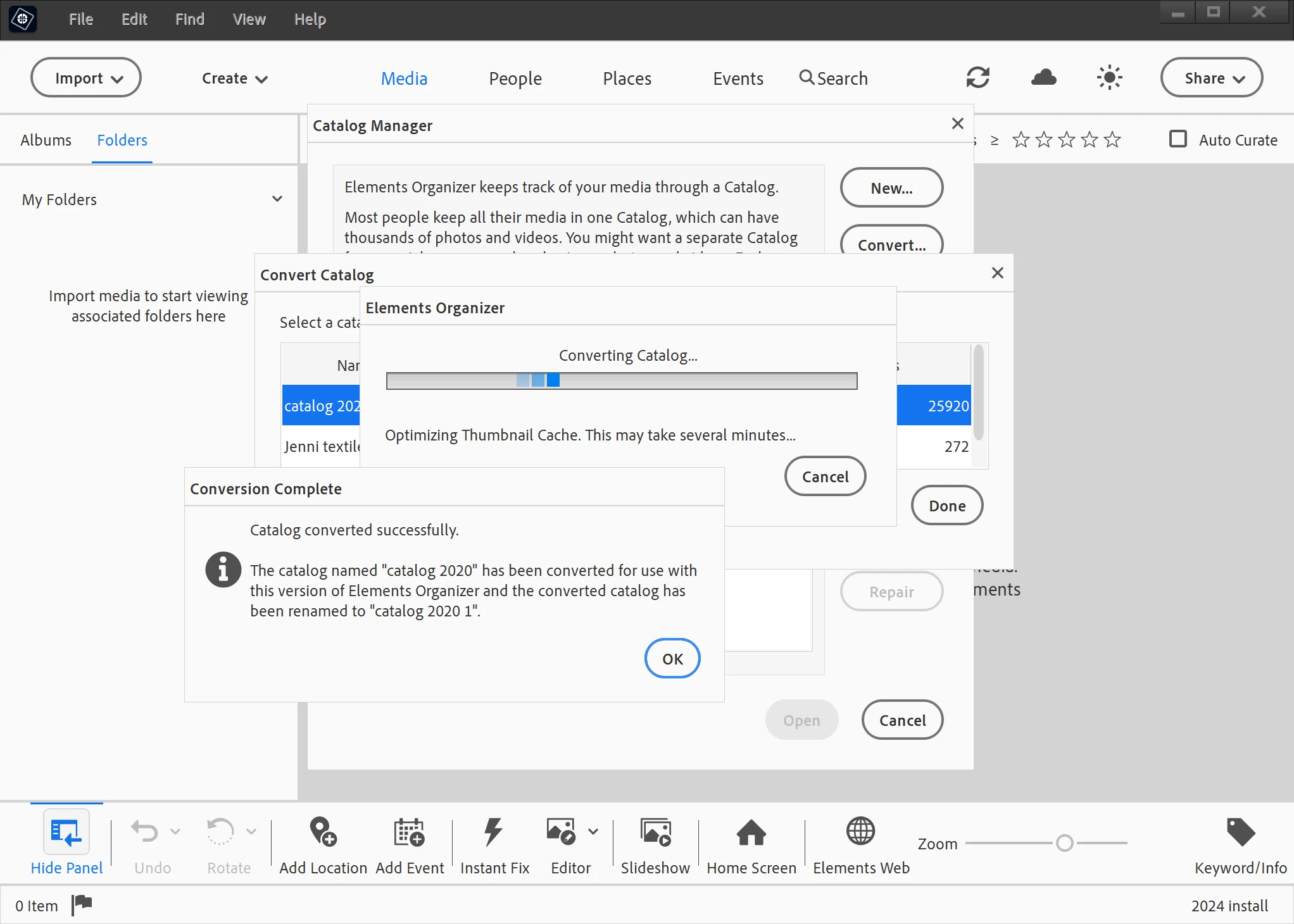Collapse the My Folders section
The image size is (1294, 924).
277,199
